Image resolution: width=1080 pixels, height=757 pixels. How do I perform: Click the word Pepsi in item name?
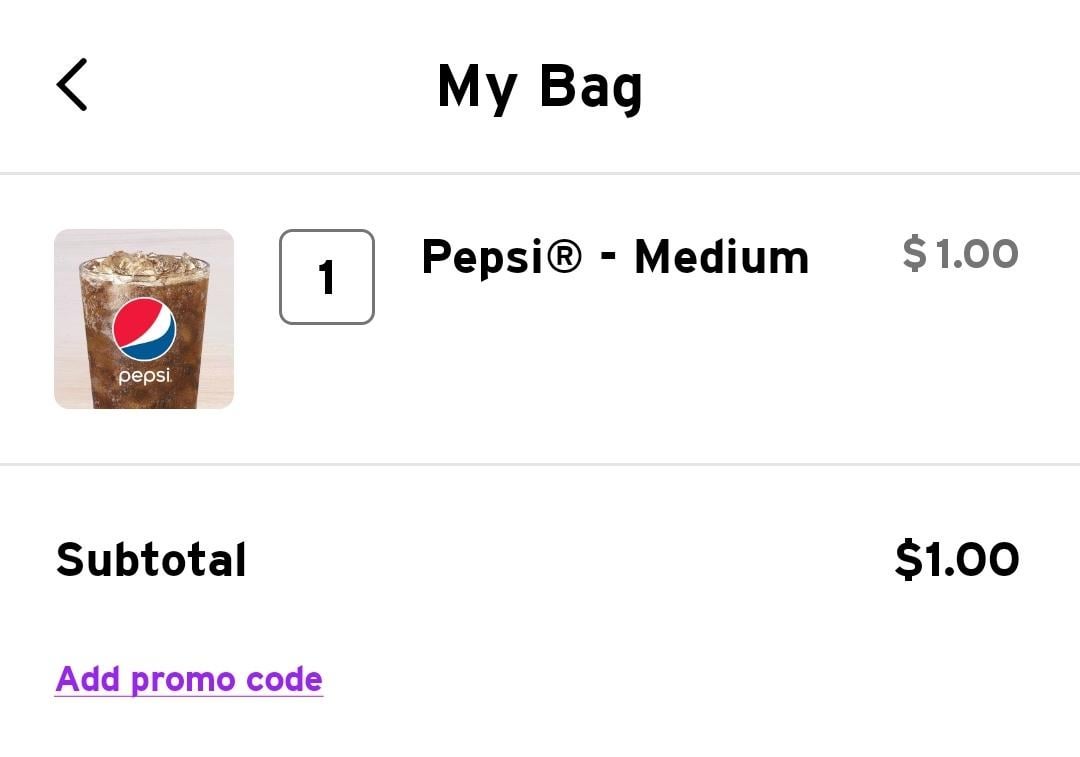click(x=482, y=258)
